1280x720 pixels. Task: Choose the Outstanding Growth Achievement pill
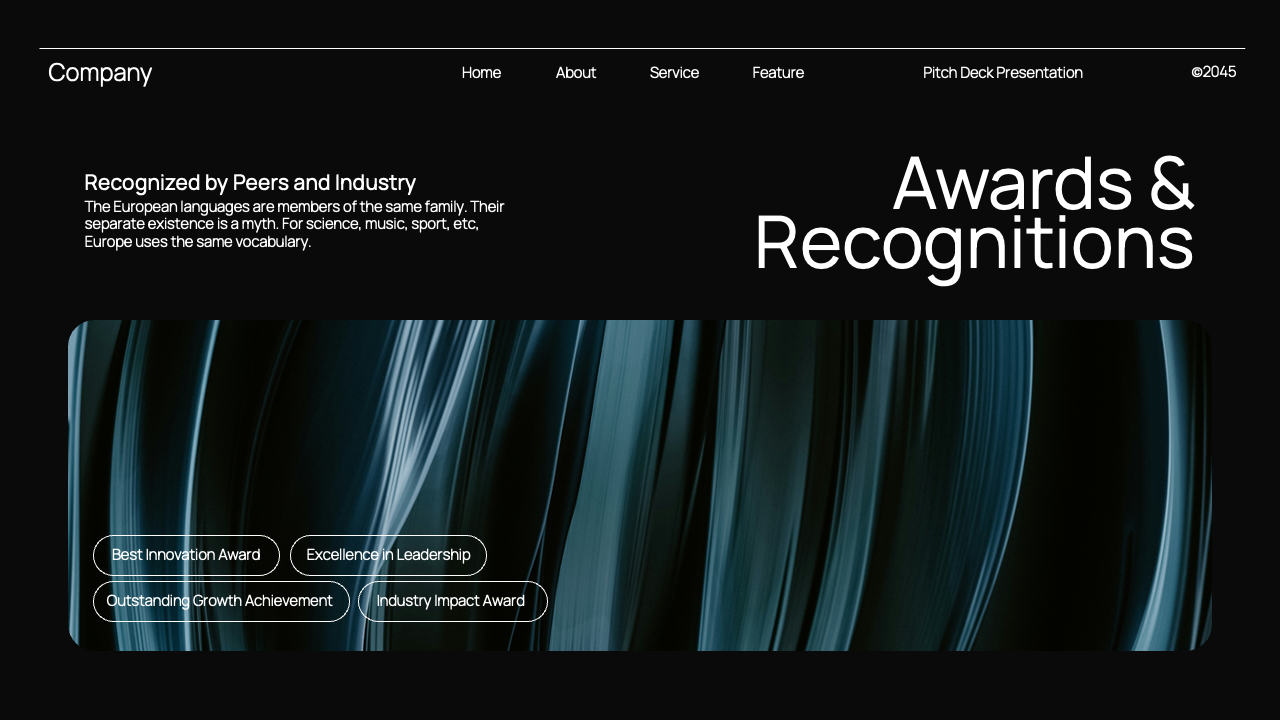point(221,601)
